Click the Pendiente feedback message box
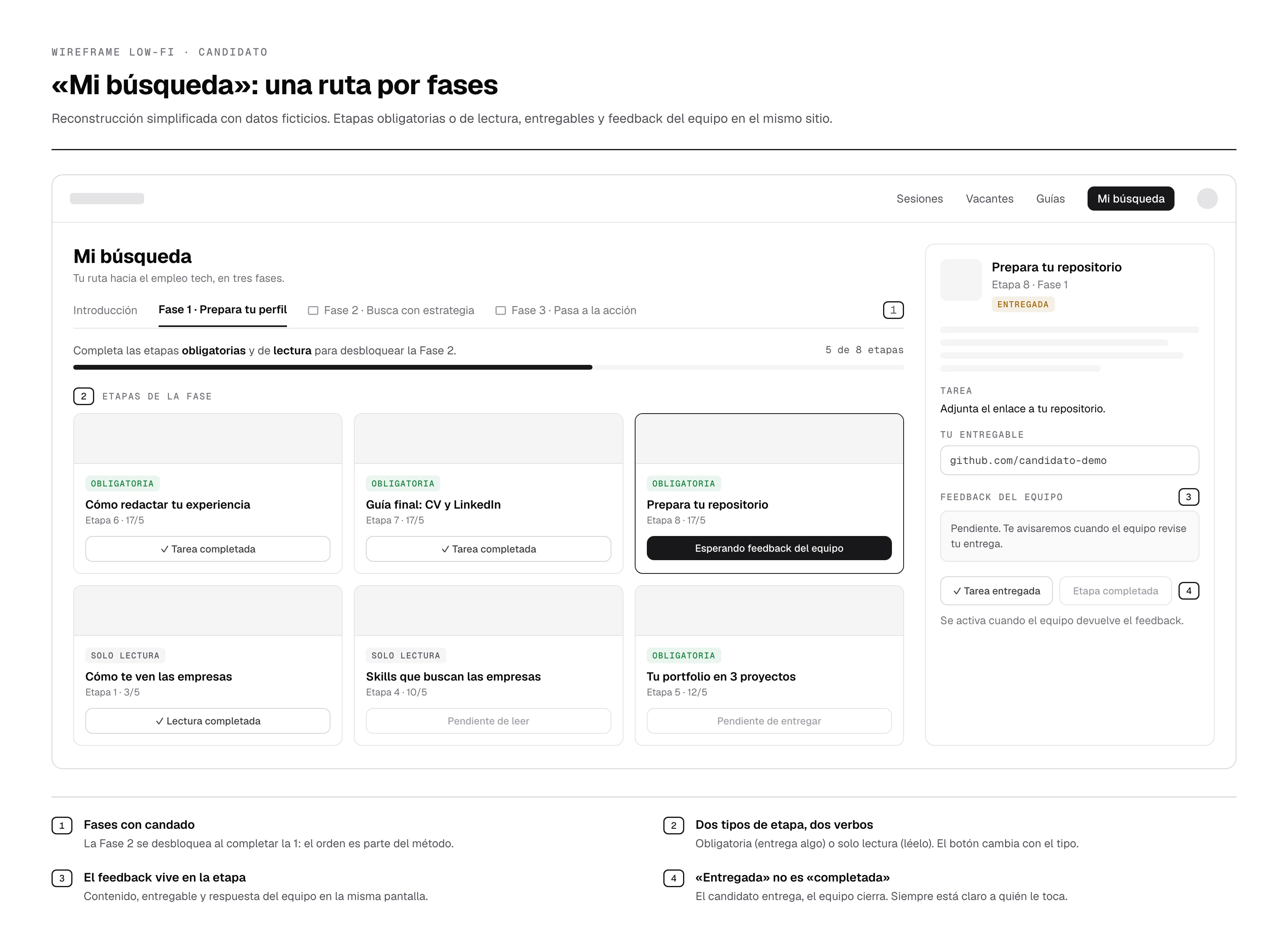 1069,536
